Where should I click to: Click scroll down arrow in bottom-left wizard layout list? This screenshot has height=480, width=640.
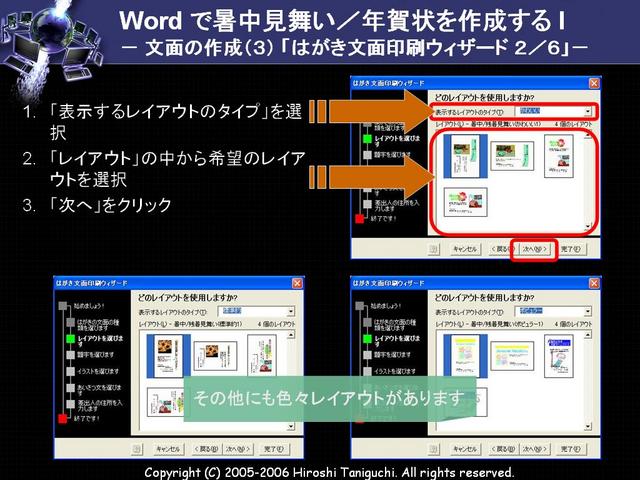291,426
